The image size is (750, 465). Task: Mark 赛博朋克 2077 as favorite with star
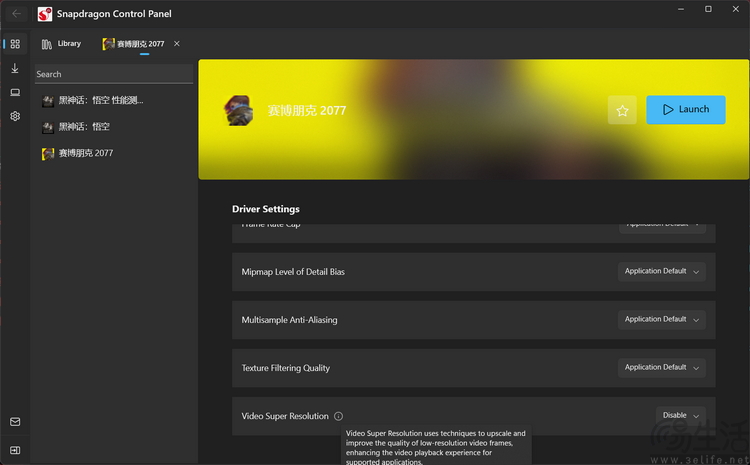click(622, 110)
